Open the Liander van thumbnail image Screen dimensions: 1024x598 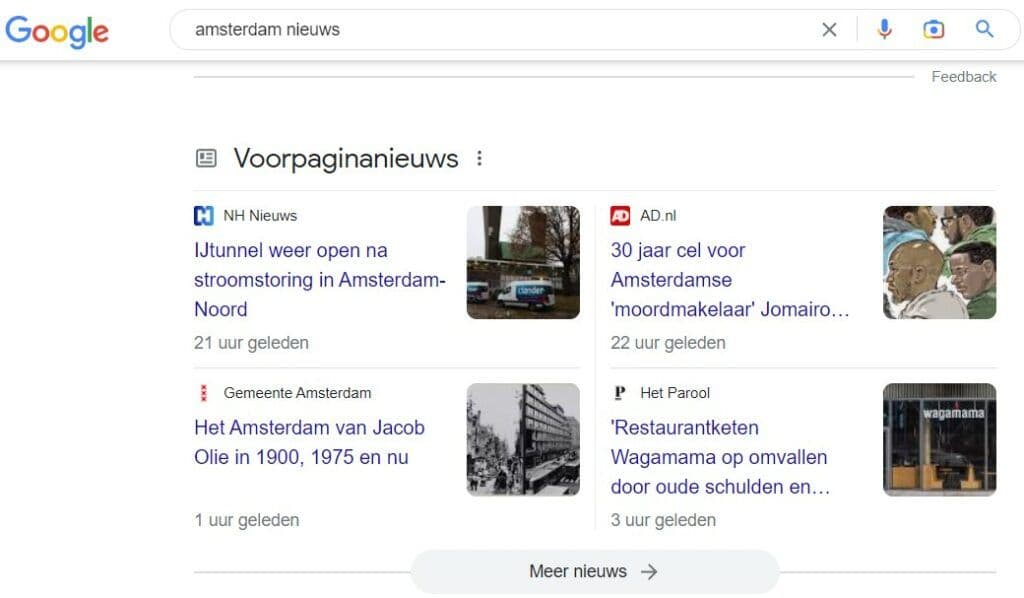523,262
